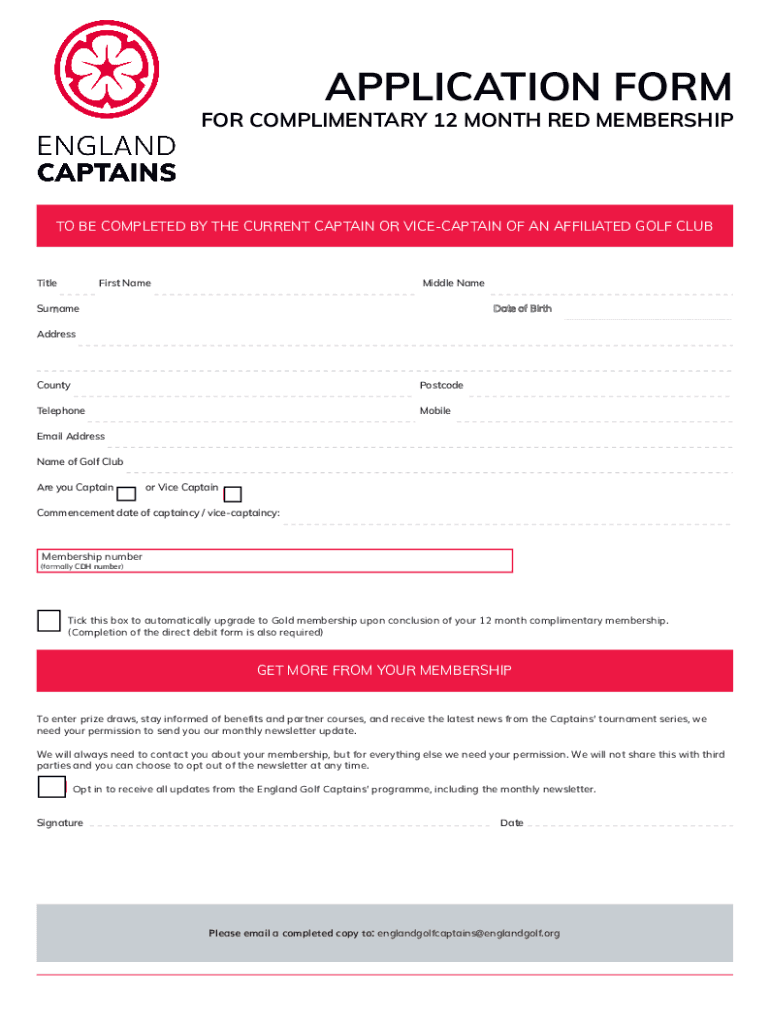Enable the newsletter opt-in checkbox

(51, 788)
